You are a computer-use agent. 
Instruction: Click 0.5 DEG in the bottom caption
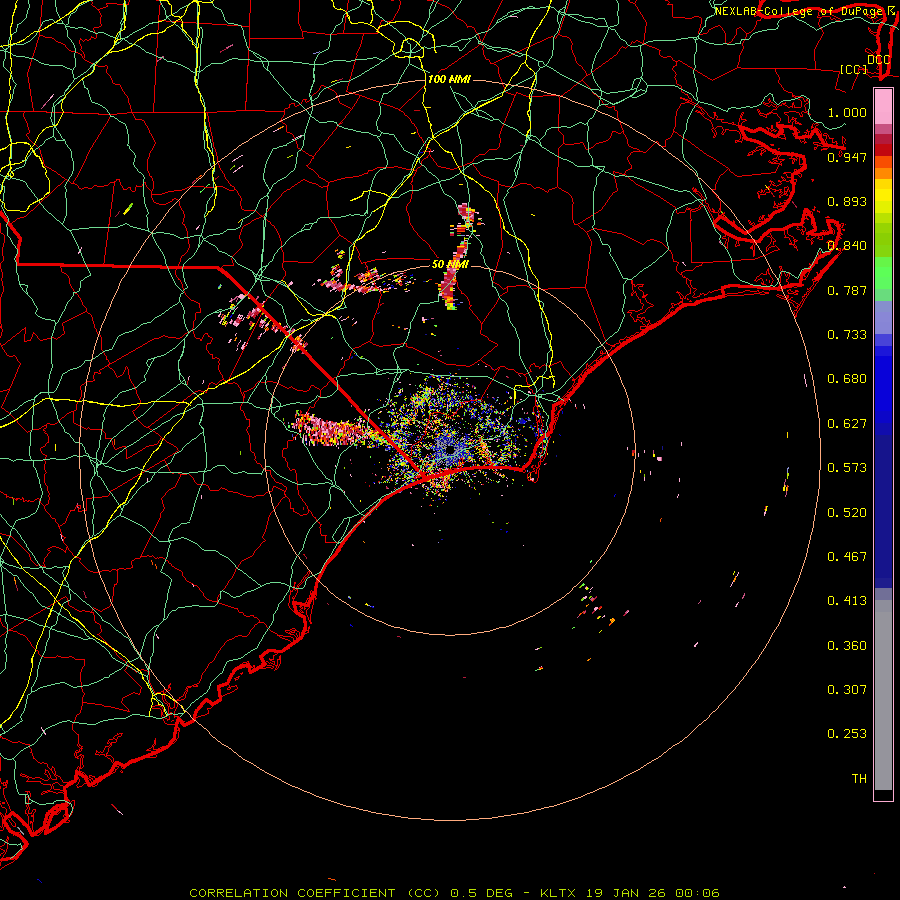481,893
